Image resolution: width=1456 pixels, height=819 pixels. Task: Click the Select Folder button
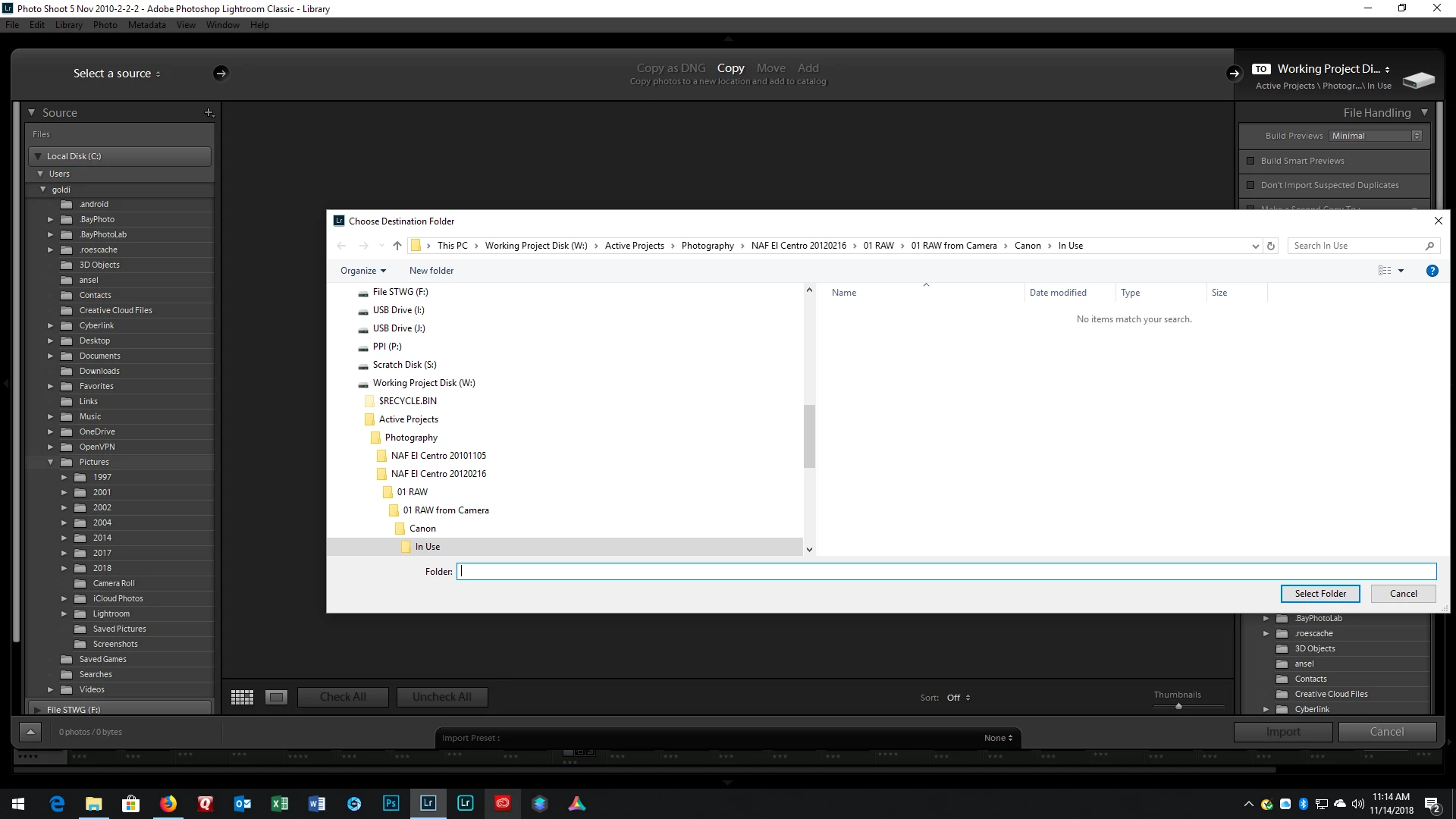1319,594
